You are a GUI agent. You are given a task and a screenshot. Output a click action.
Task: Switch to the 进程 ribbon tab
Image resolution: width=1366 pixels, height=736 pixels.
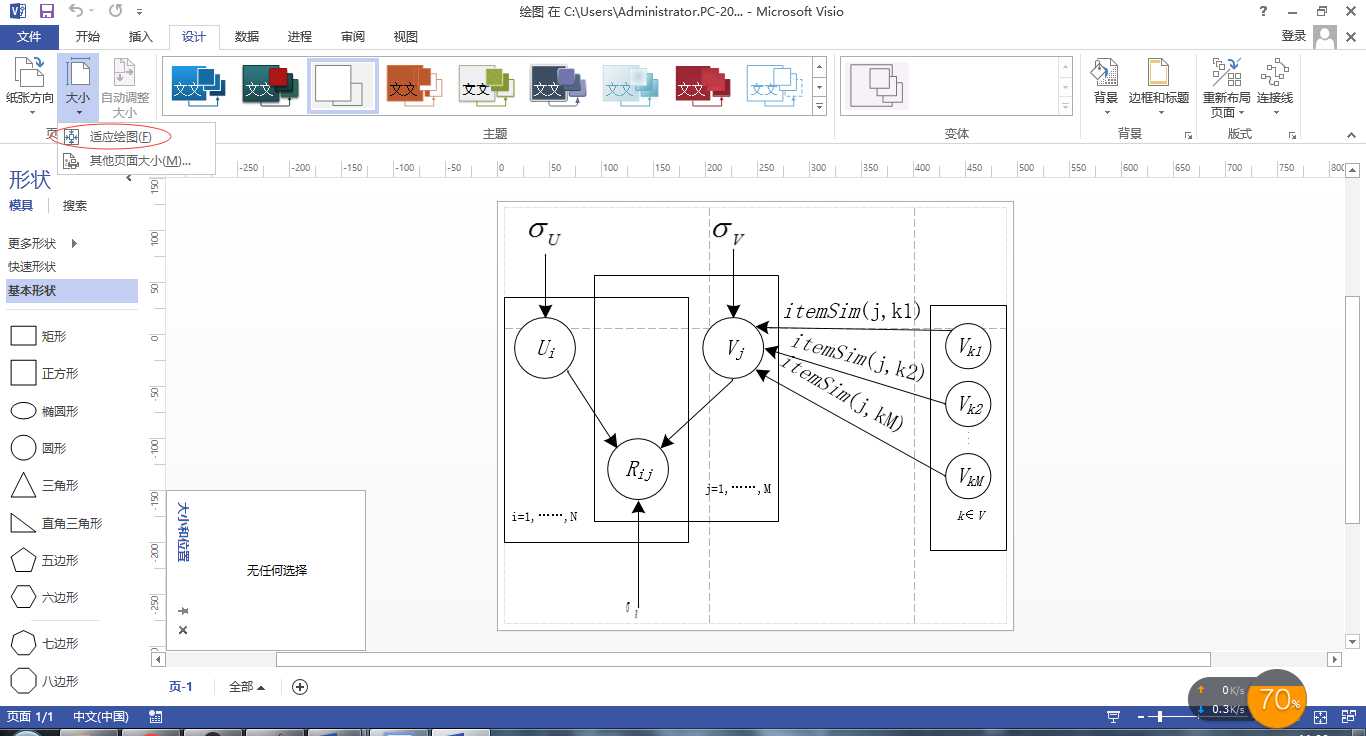[x=300, y=37]
